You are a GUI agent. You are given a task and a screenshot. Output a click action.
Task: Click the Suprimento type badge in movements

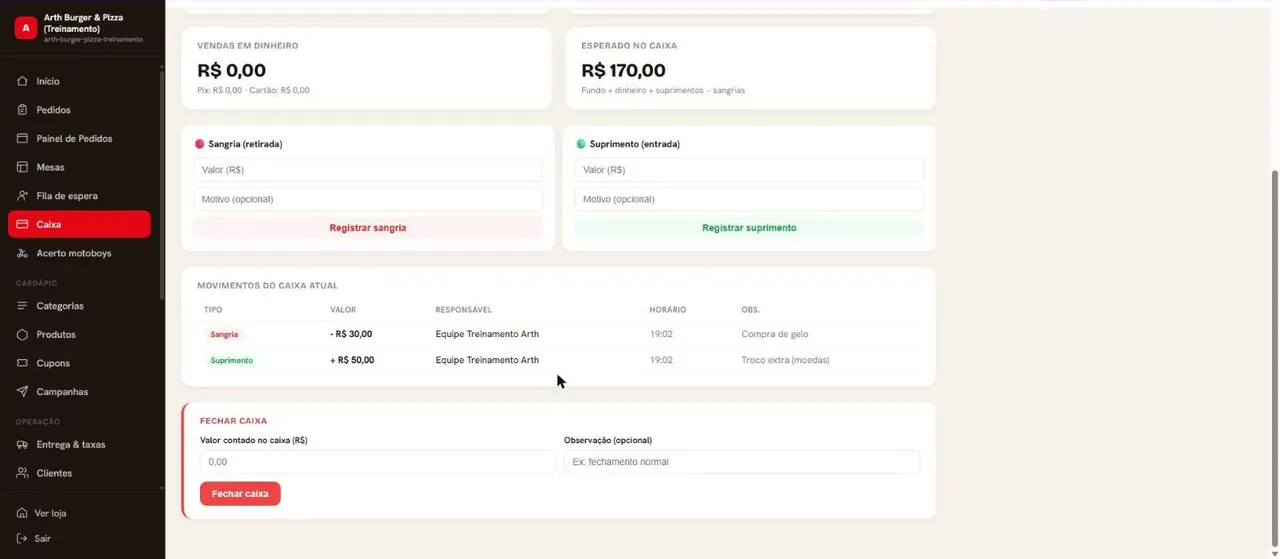(x=231, y=360)
